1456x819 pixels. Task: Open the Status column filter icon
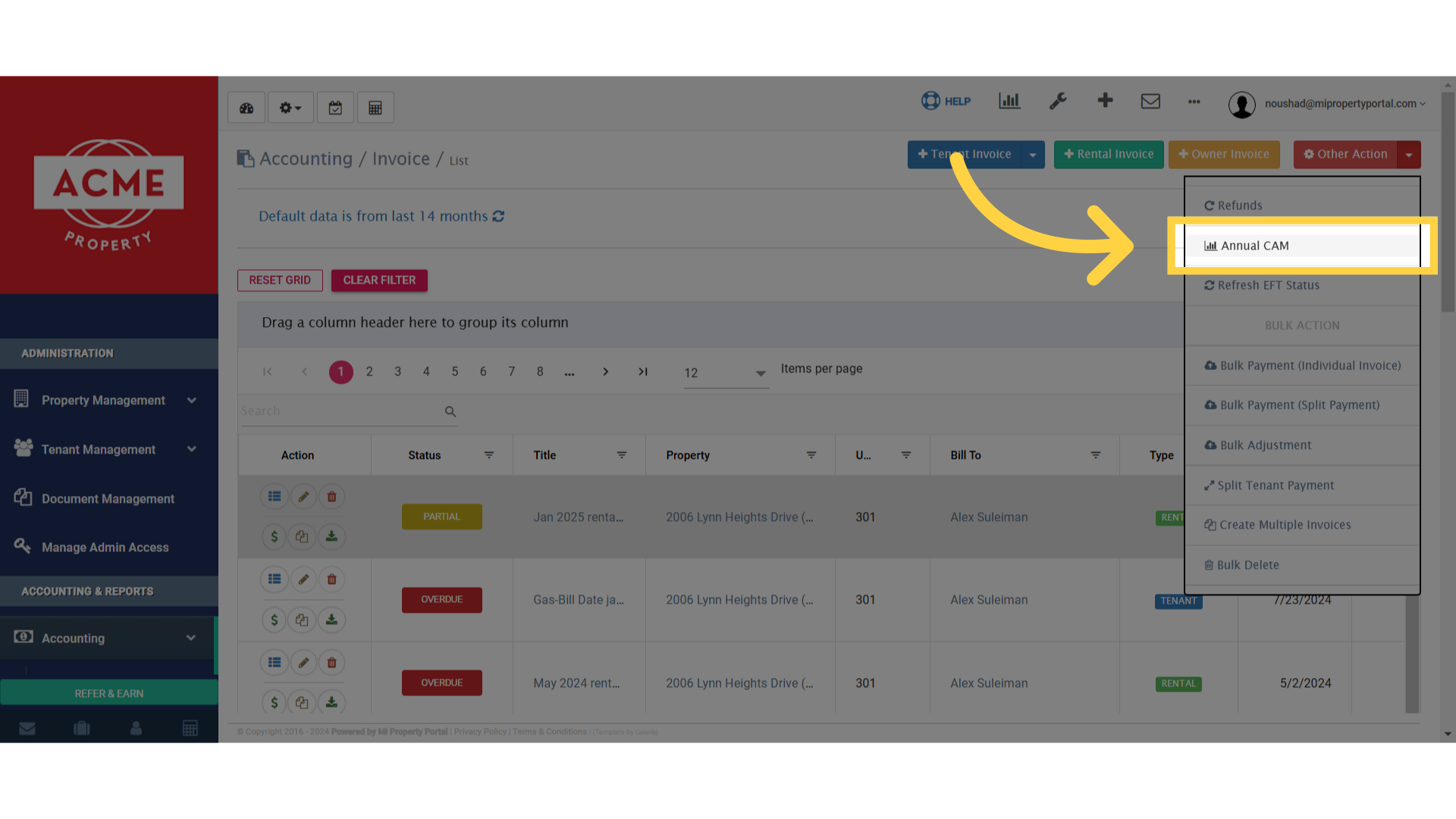coord(489,455)
